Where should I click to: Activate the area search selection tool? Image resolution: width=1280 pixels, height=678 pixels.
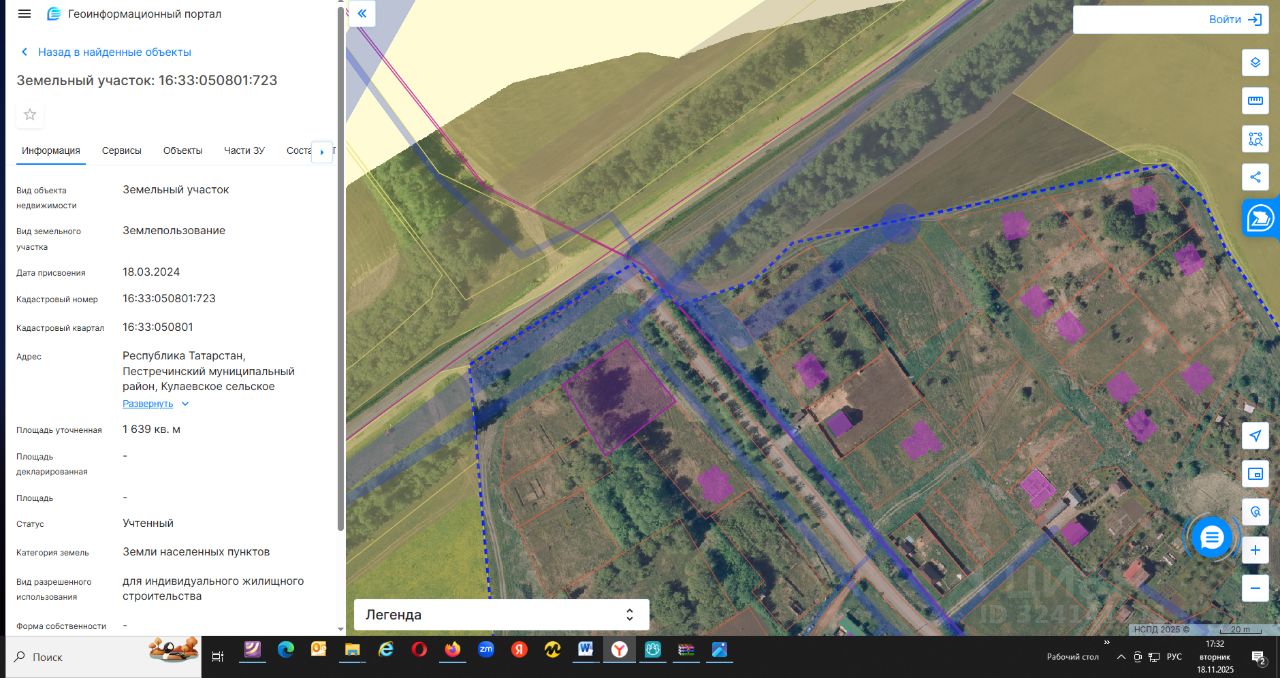coord(1255,139)
